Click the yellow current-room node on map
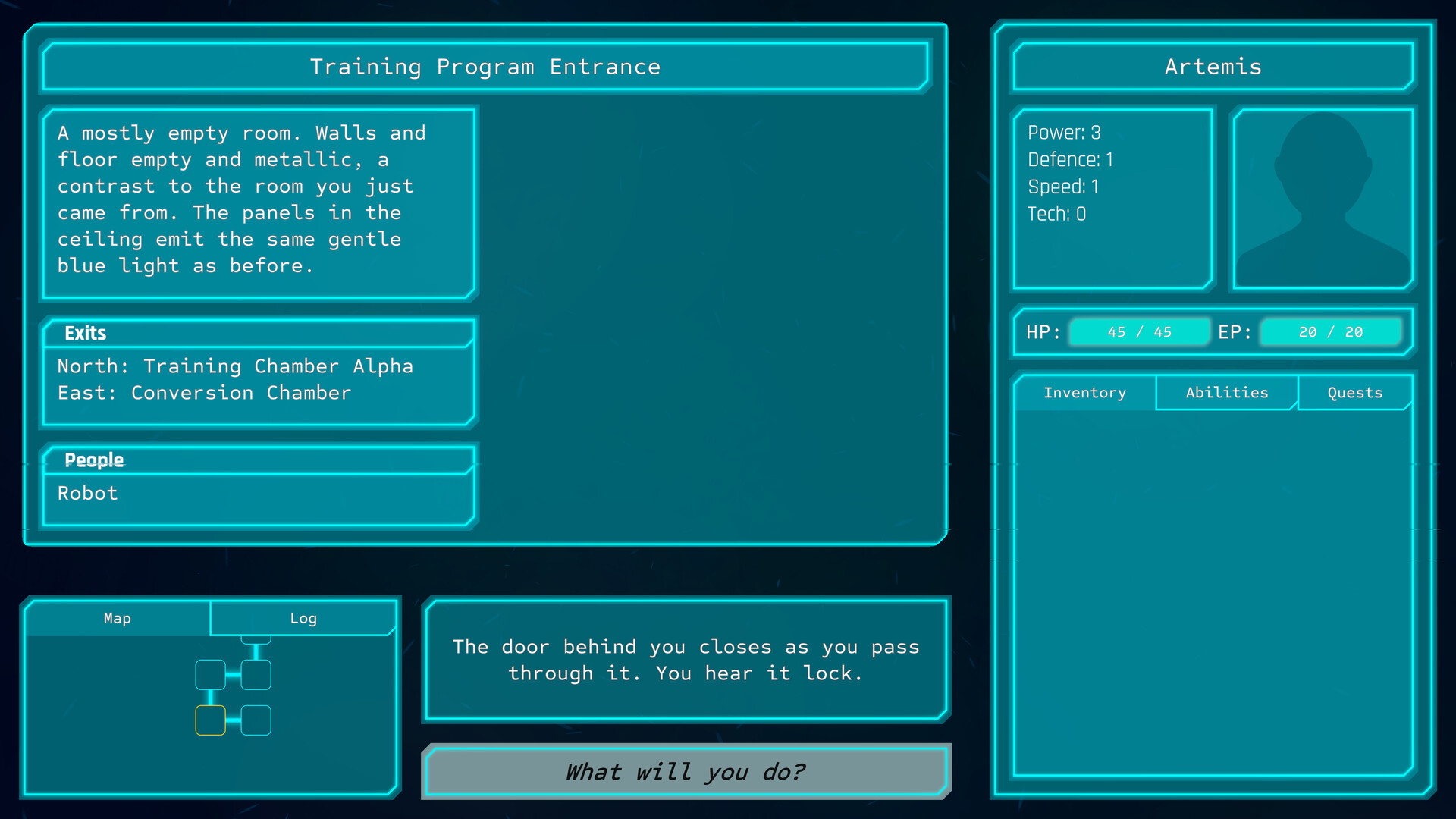 [x=210, y=720]
